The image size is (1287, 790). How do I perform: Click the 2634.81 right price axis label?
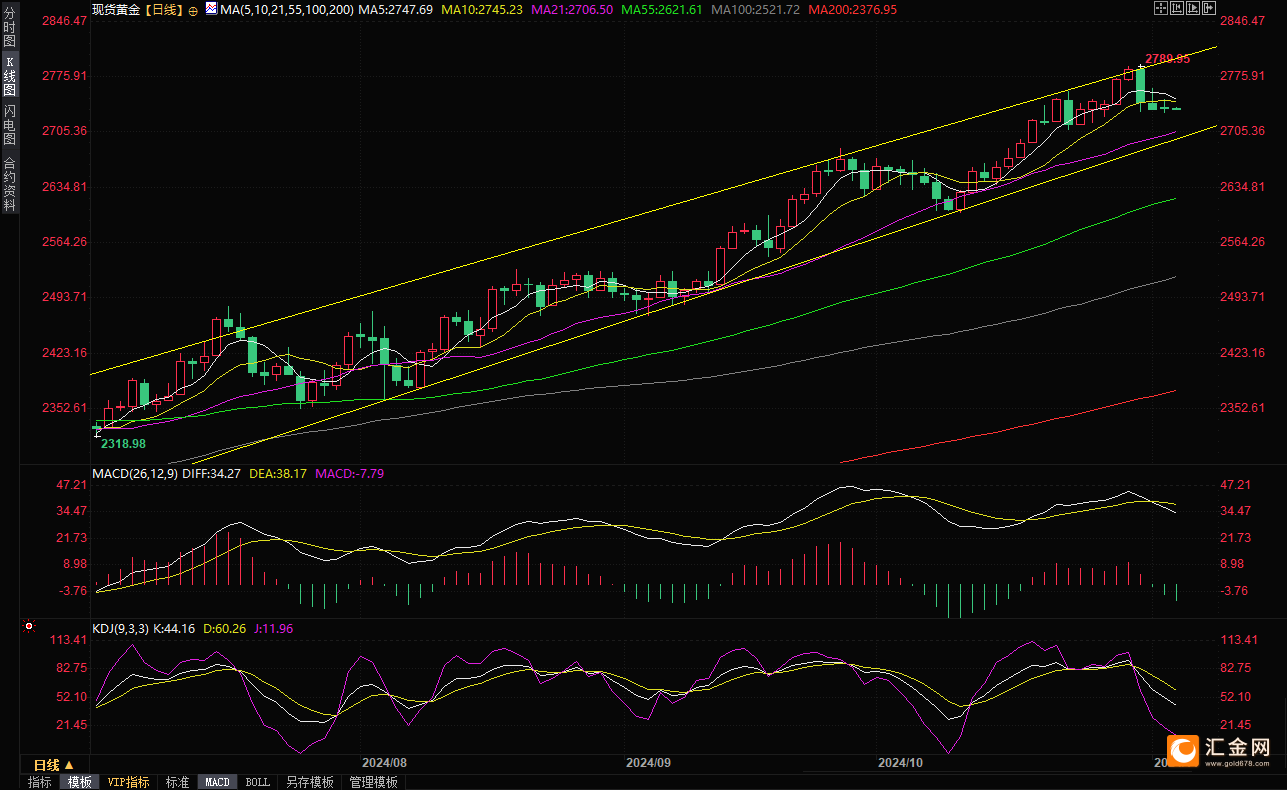1243,186
